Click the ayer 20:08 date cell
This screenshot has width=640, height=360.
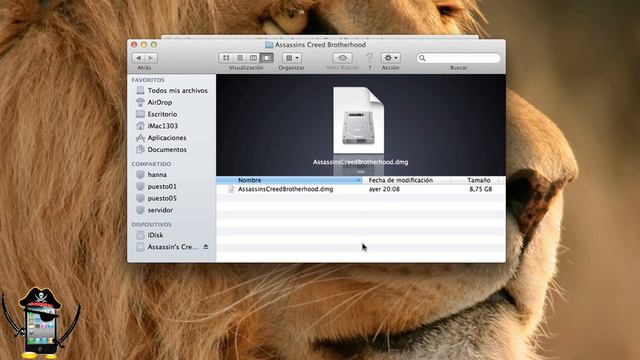pos(384,189)
